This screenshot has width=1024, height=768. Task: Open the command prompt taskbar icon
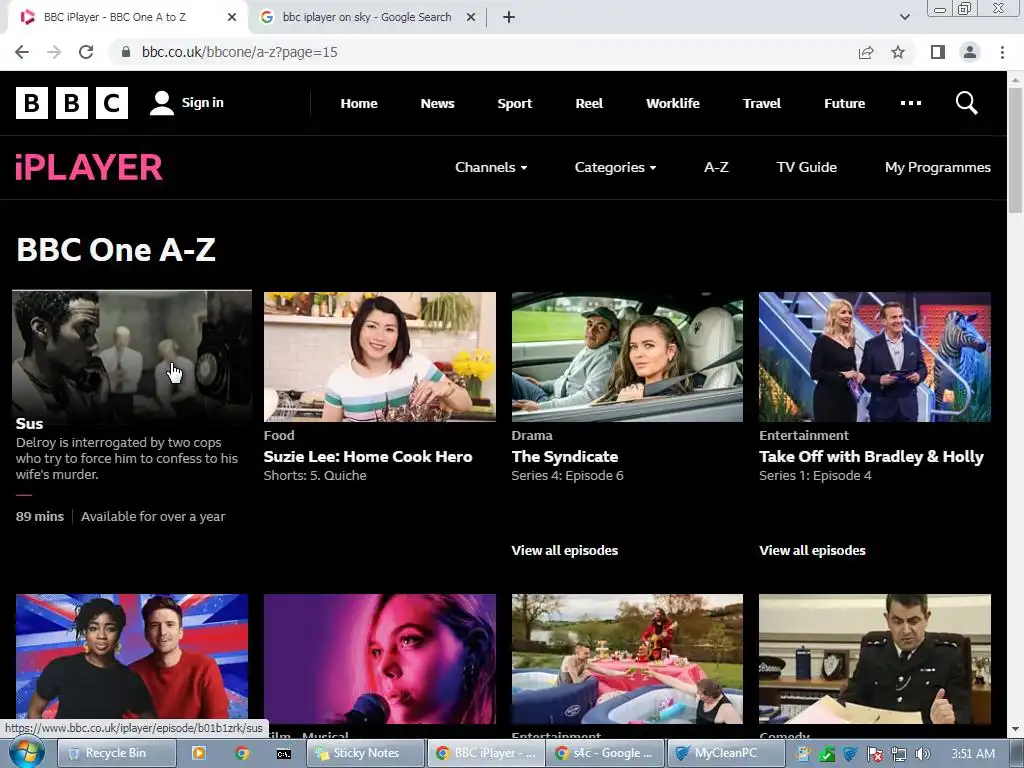pyautogui.click(x=283, y=754)
